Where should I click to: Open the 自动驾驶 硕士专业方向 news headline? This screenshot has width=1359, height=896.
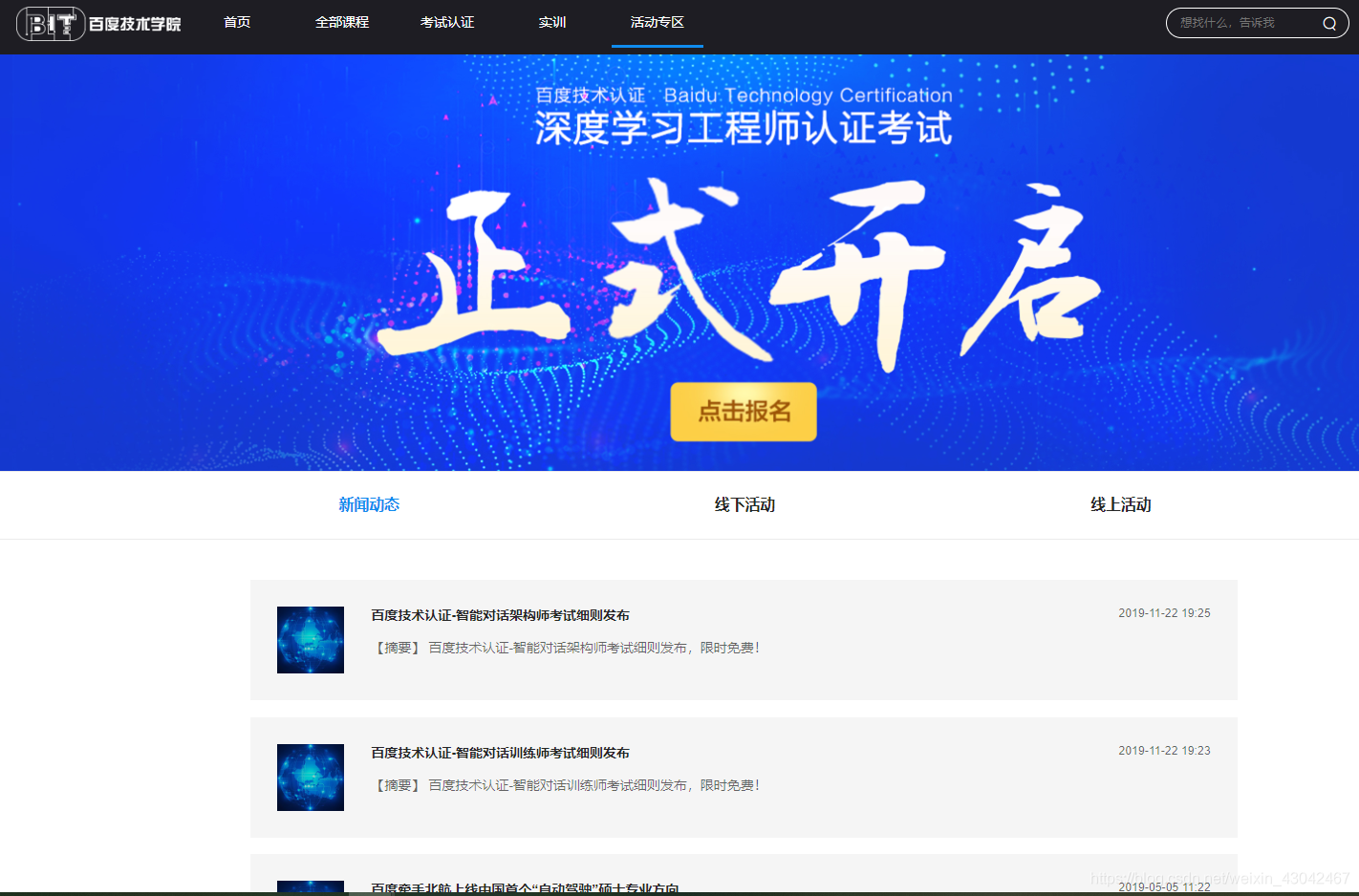pyautogui.click(x=525, y=888)
